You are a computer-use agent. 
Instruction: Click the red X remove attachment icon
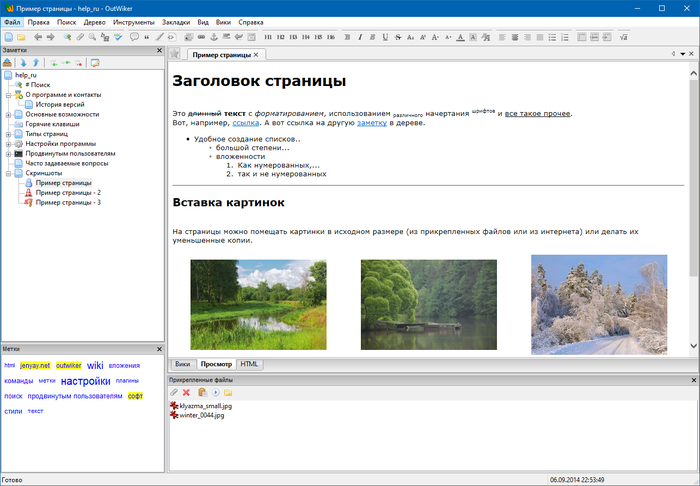pyautogui.click(x=186, y=392)
